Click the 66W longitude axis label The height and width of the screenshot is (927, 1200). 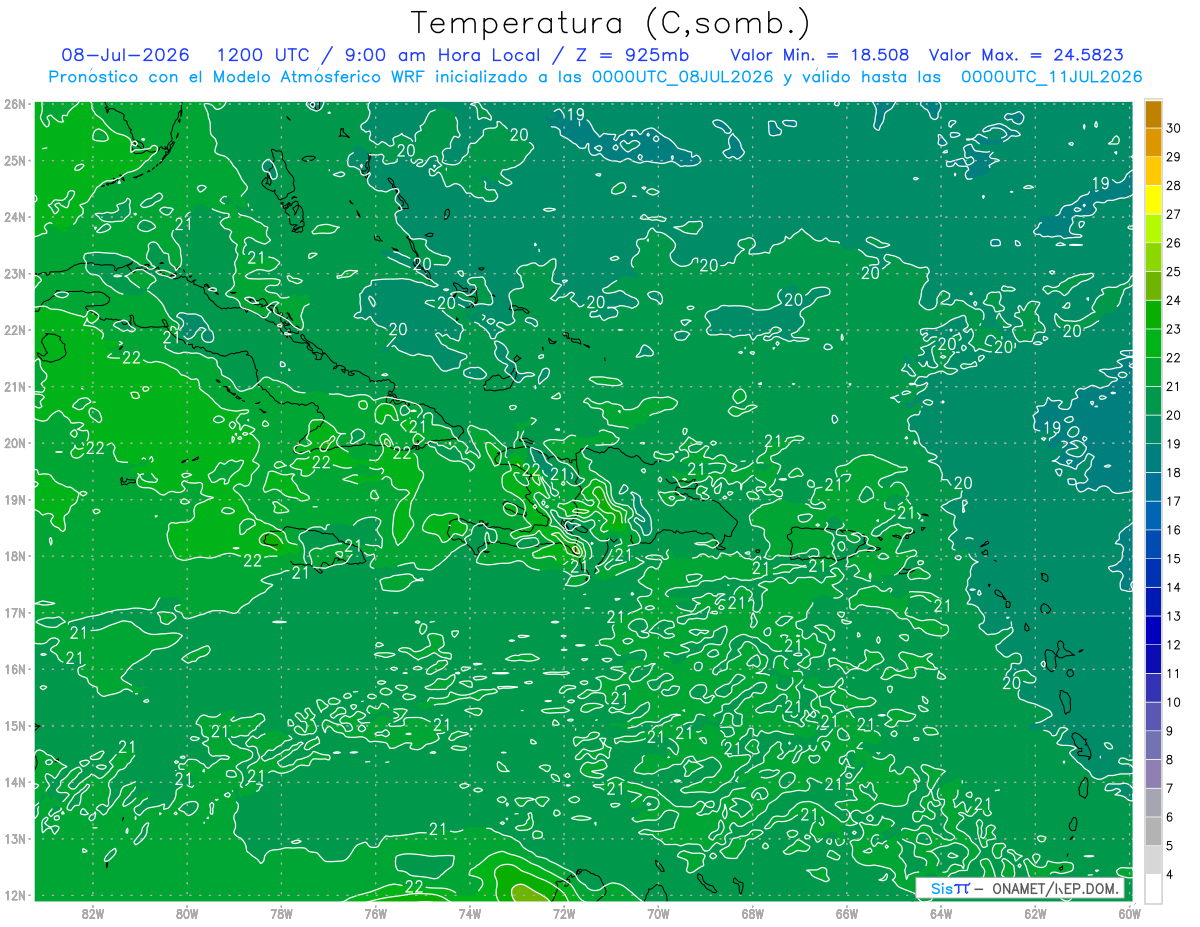click(846, 913)
